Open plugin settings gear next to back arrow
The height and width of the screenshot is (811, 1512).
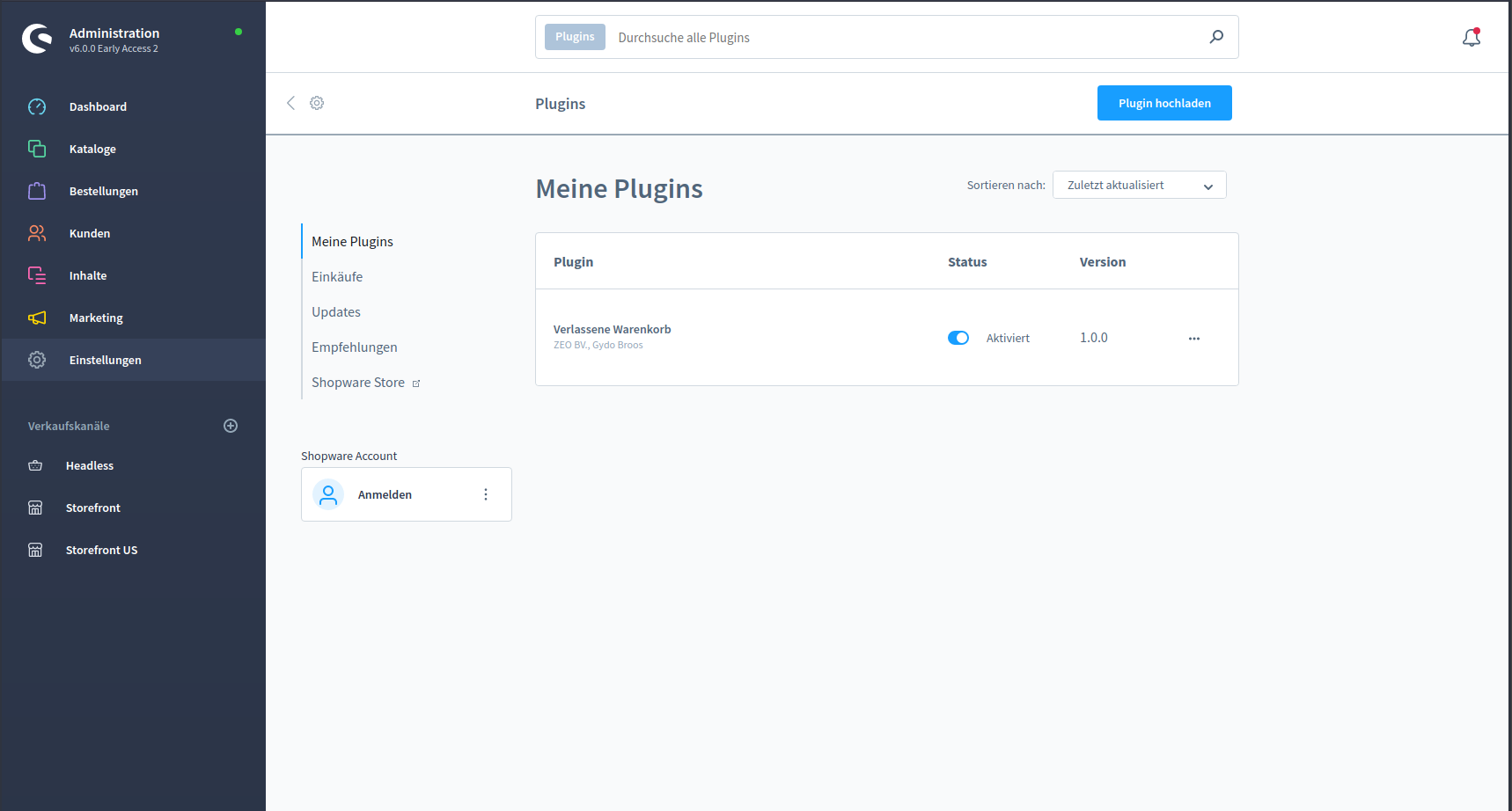point(317,103)
